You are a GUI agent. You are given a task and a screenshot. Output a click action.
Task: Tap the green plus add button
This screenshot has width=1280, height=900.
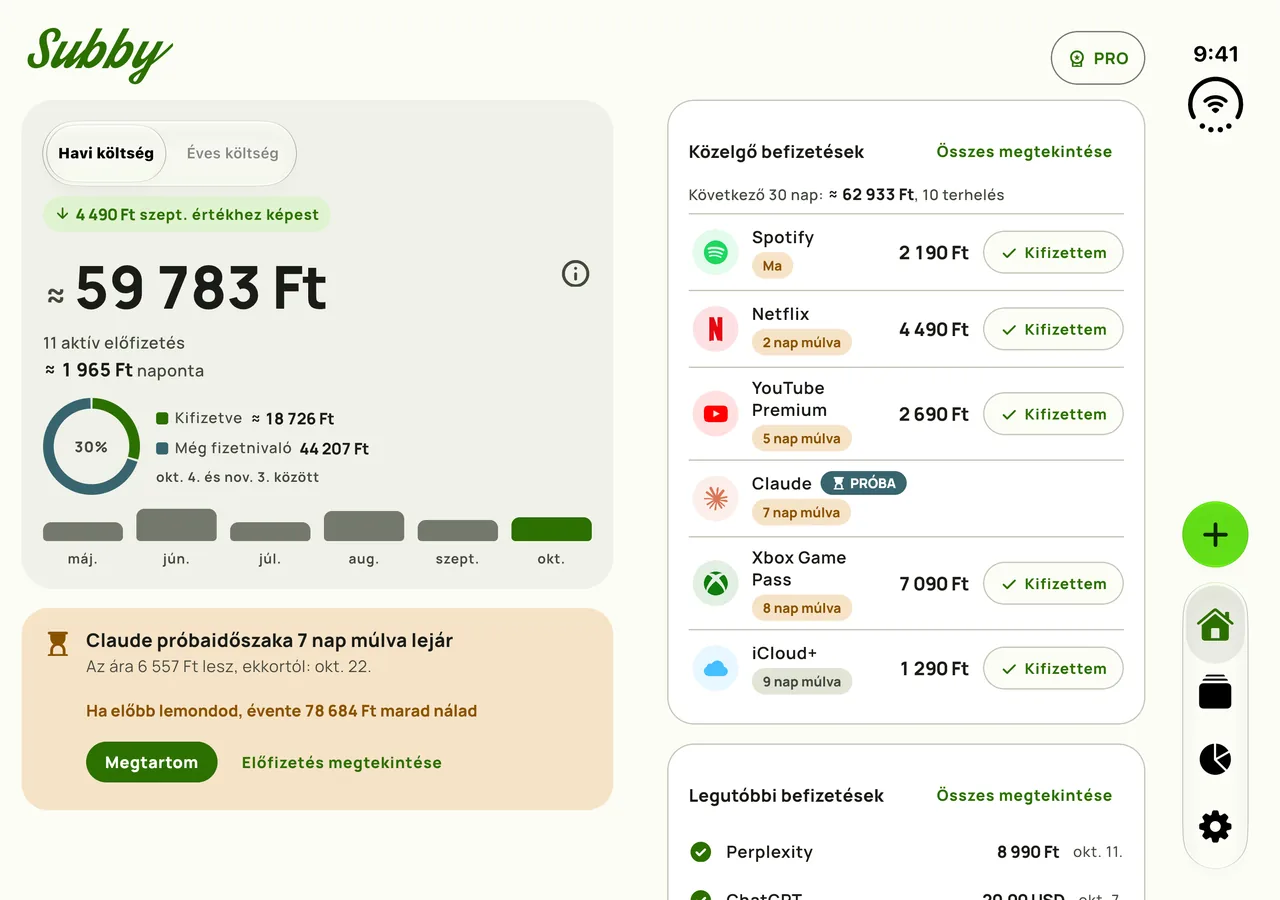pos(1215,535)
